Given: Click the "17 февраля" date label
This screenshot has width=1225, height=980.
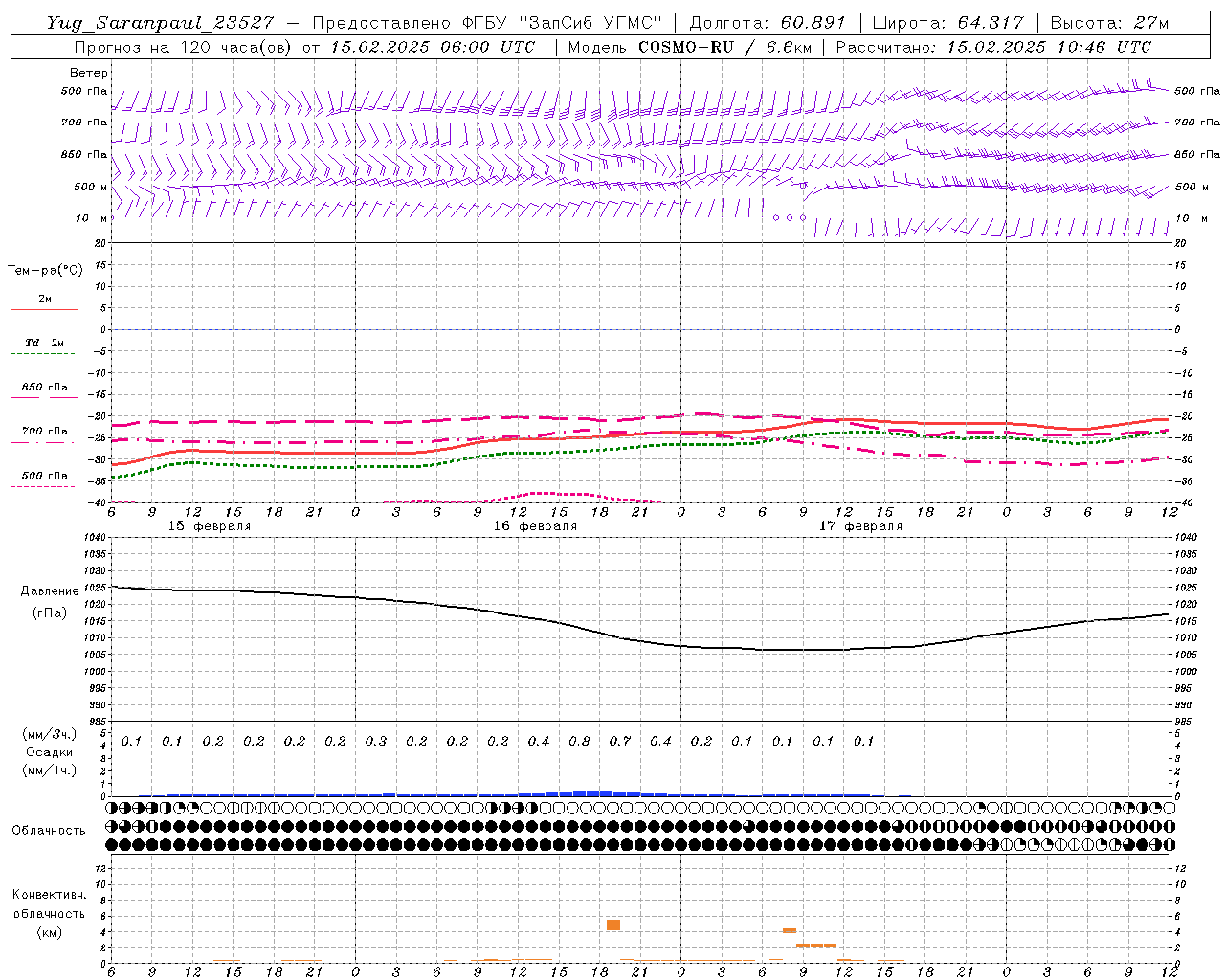Looking at the screenshot, I should (x=860, y=526).
